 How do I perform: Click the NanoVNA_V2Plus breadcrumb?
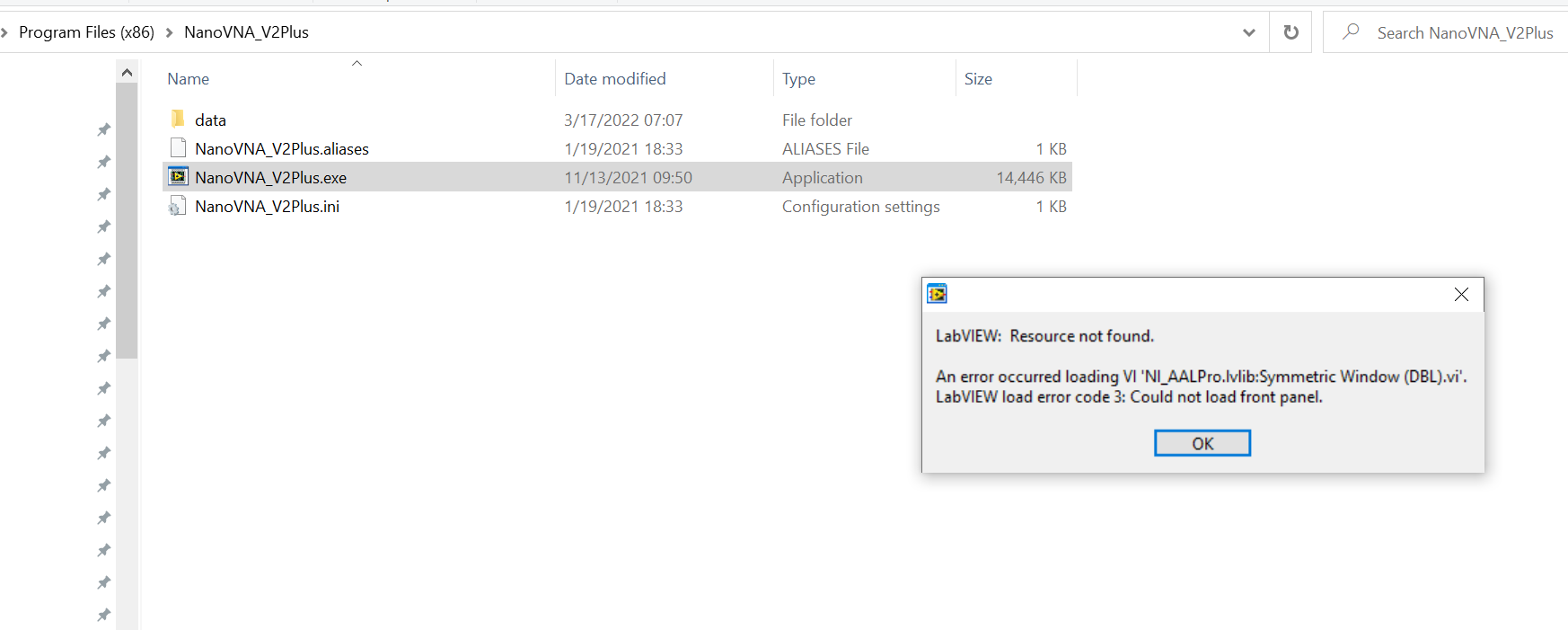point(246,32)
